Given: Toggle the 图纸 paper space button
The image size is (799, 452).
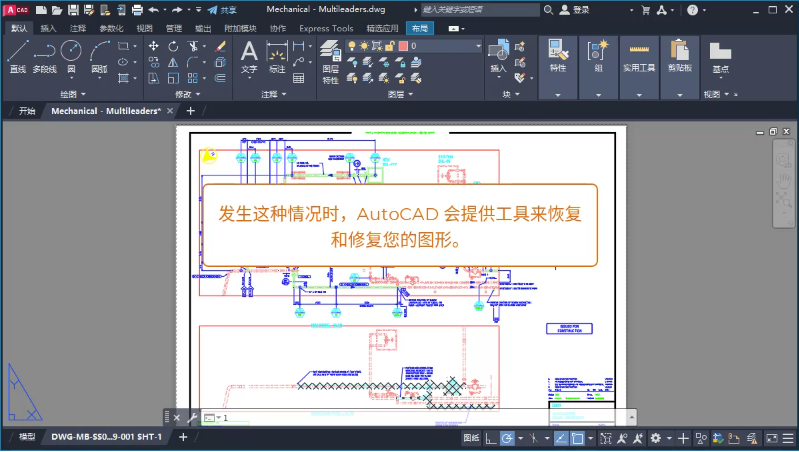Looking at the screenshot, I should tap(471, 438).
